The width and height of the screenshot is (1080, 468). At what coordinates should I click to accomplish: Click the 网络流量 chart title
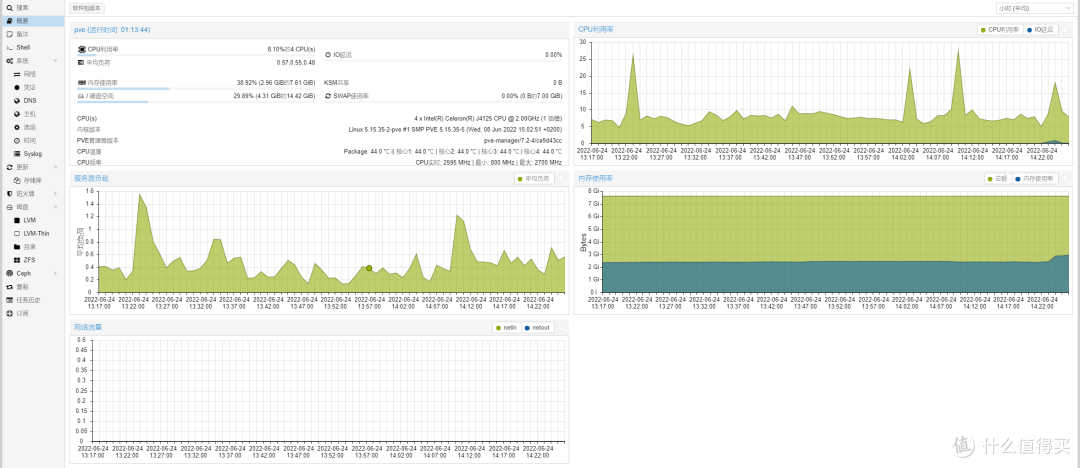click(x=88, y=327)
